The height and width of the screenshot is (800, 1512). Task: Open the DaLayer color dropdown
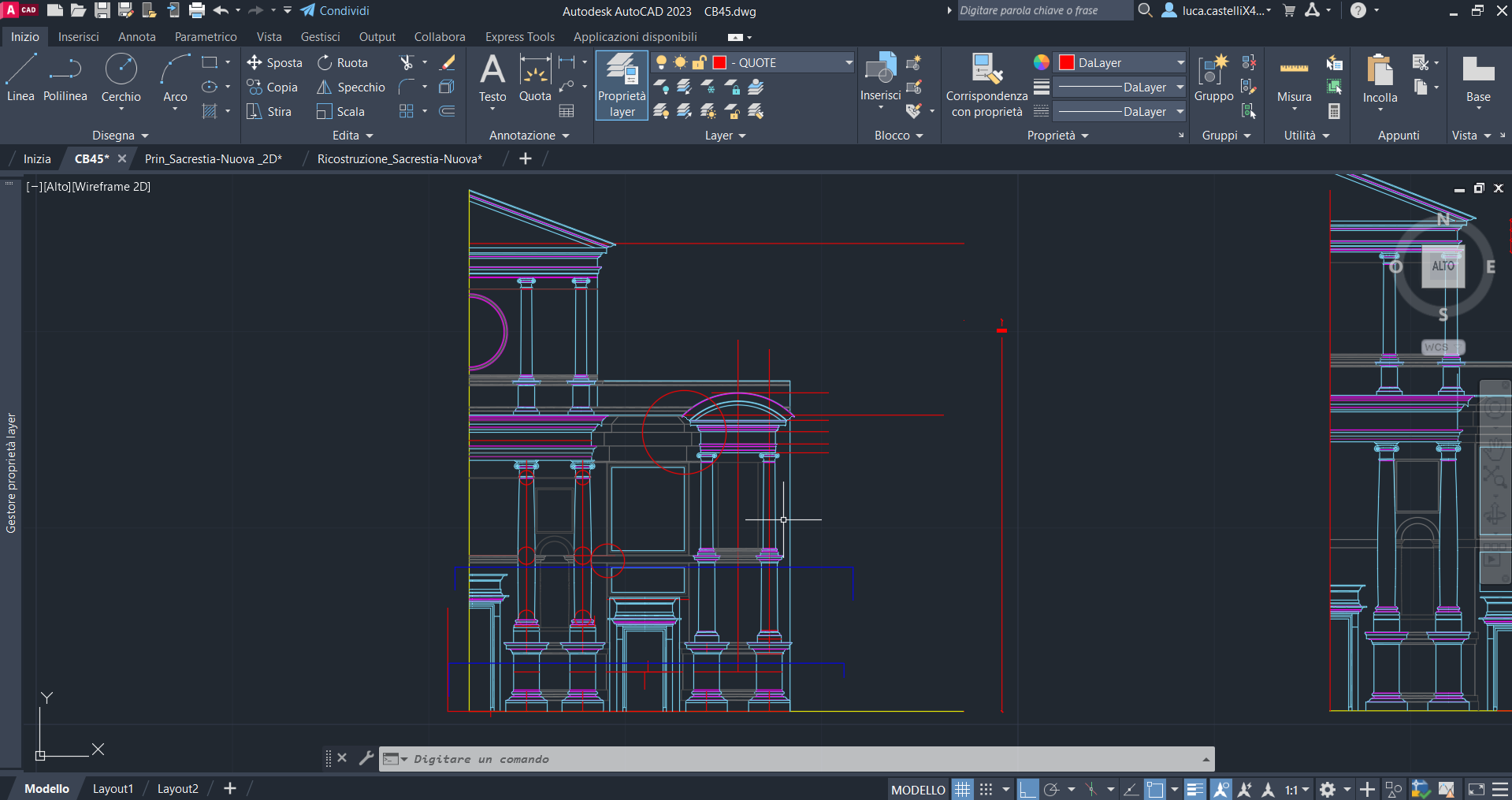click(x=1180, y=63)
